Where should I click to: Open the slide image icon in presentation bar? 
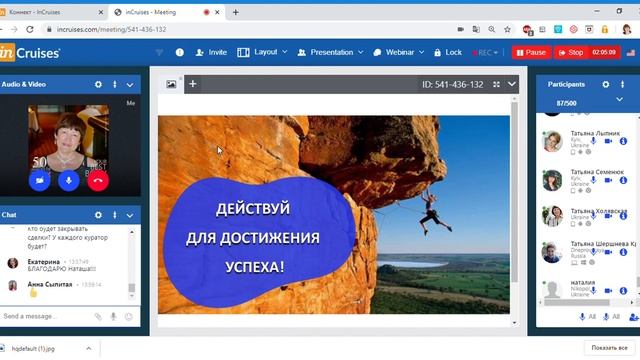click(171, 84)
